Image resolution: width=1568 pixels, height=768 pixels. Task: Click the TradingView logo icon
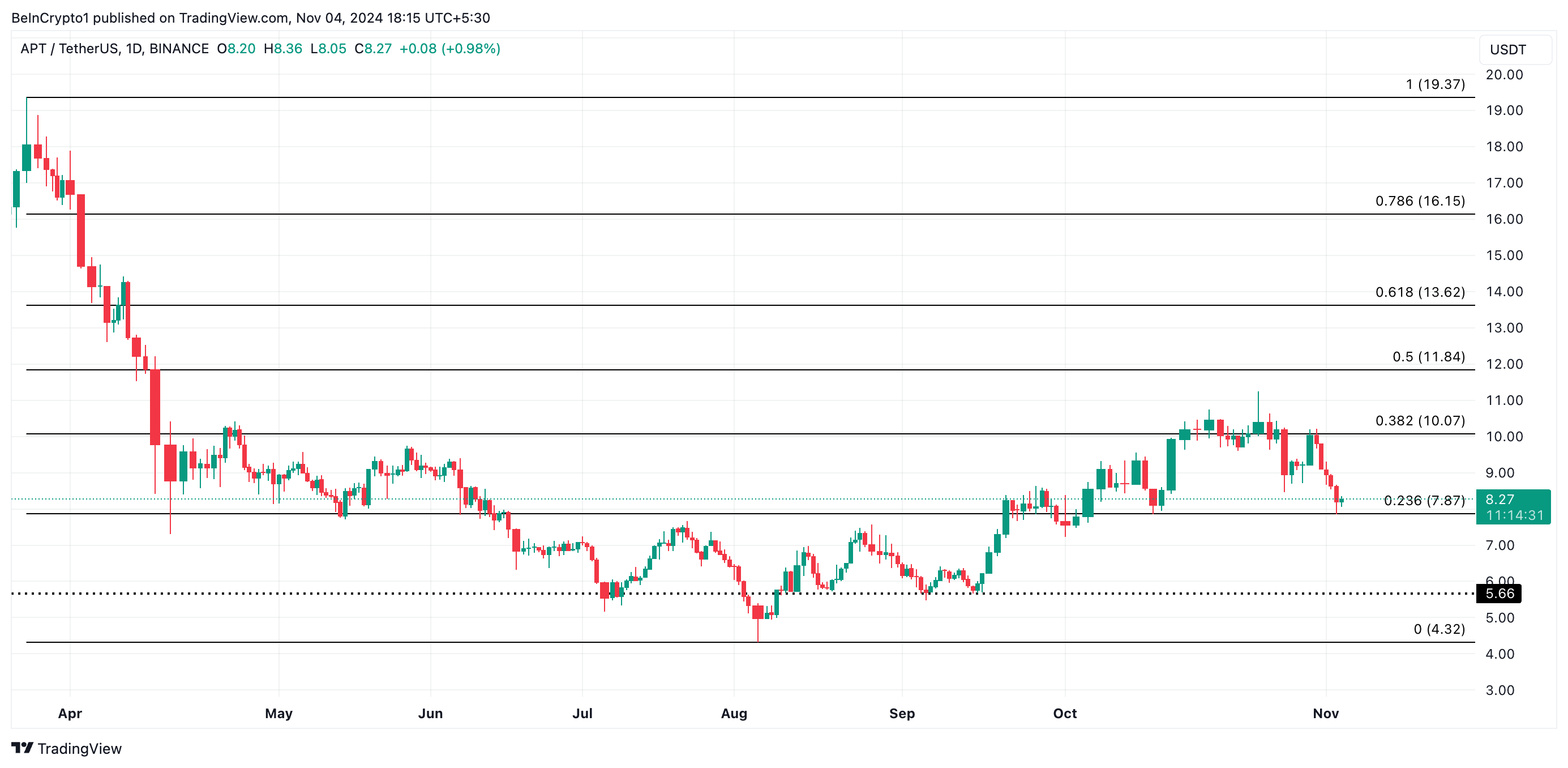point(22,747)
